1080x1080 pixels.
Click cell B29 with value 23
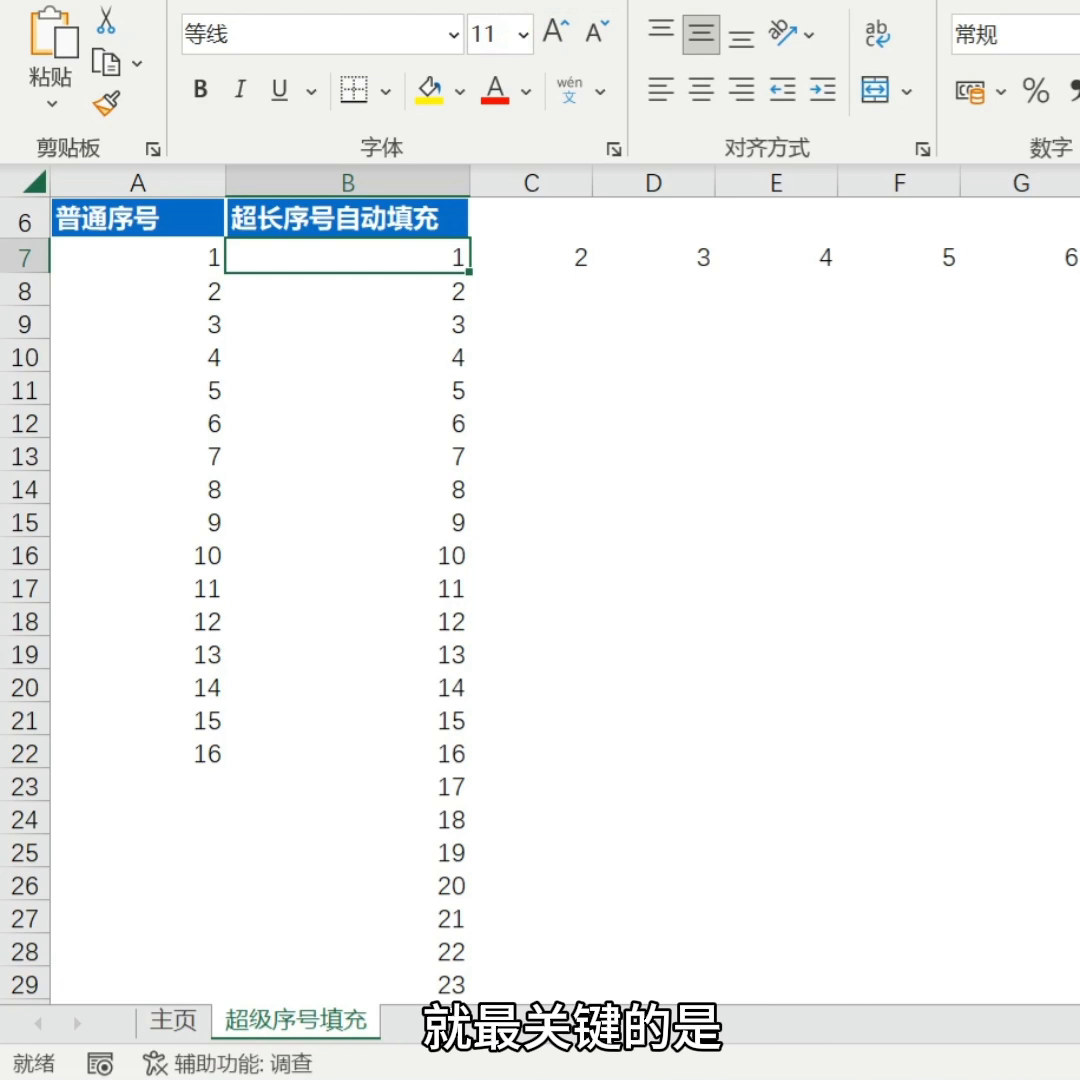click(x=348, y=984)
